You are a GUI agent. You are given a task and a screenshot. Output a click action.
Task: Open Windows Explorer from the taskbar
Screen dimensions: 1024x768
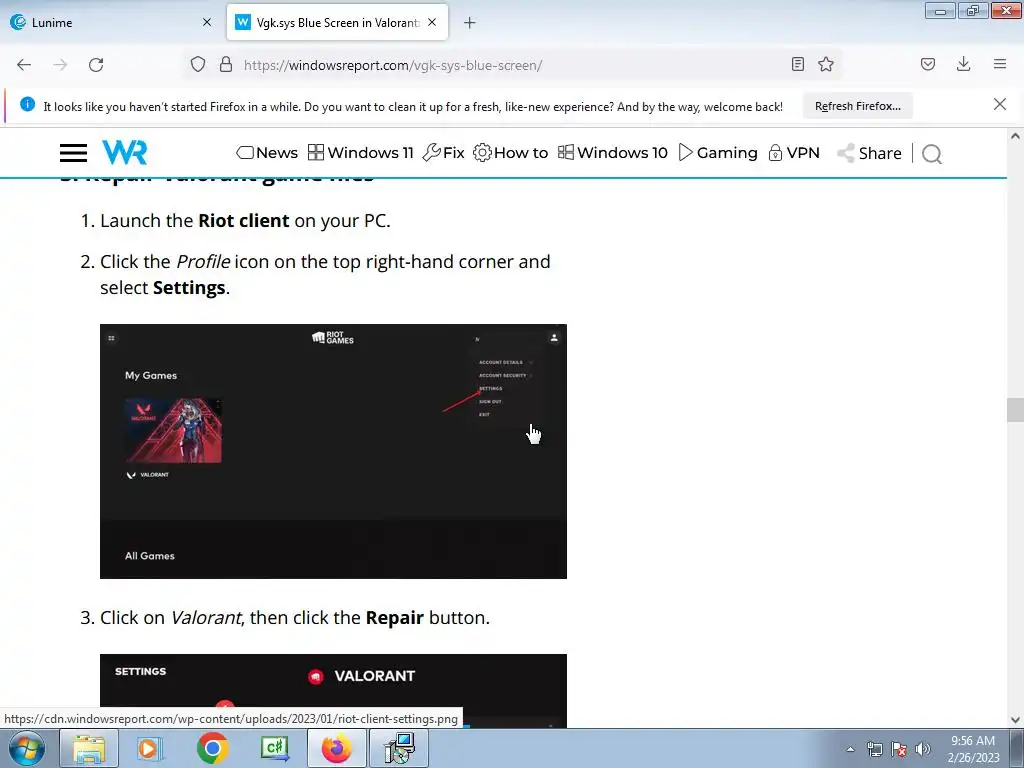pyautogui.click(x=89, y=749)
